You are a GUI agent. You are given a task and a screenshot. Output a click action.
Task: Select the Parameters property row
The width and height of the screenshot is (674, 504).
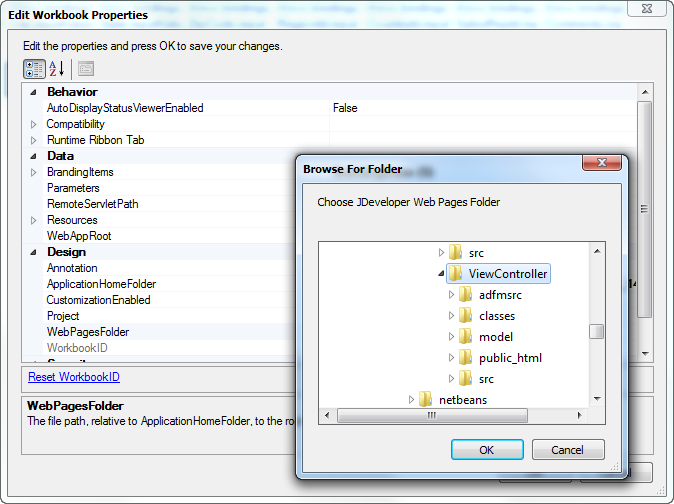73,188
